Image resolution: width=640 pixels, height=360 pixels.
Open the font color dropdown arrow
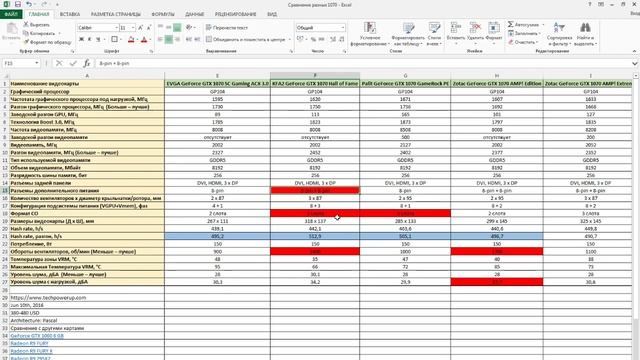point(150,40)
